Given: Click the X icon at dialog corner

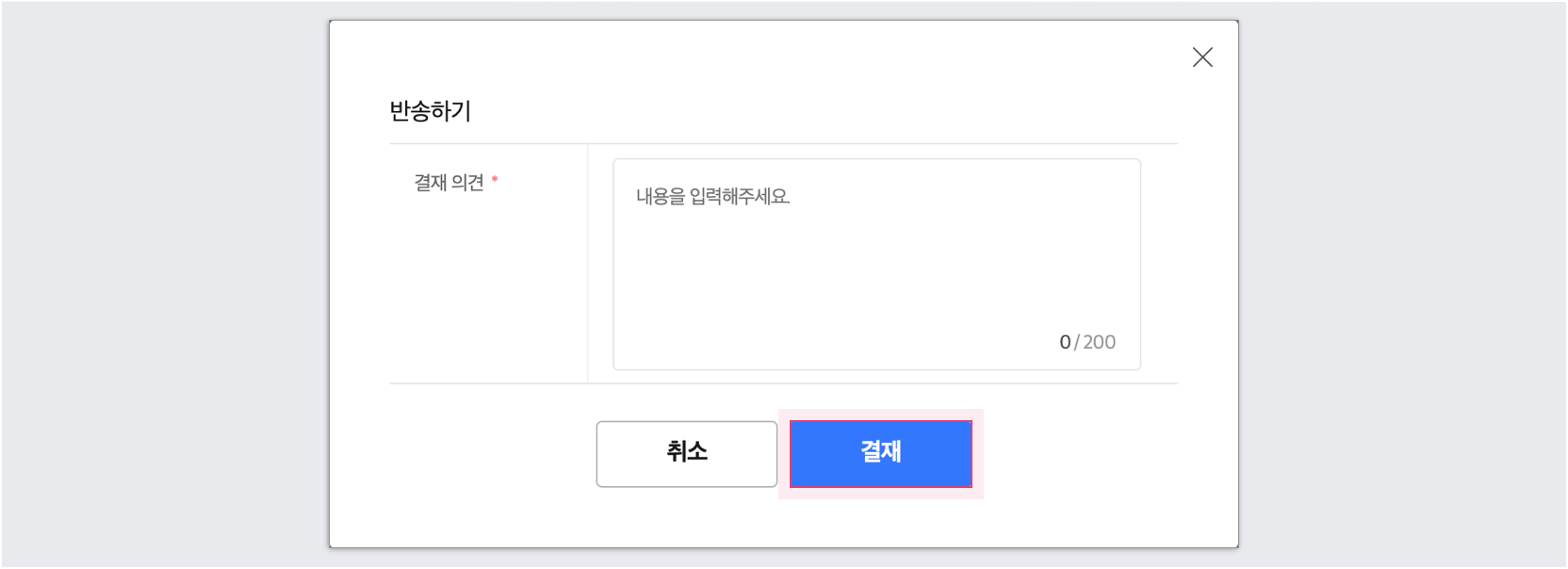Looking at the screenshot, I should pos(1202,57).
